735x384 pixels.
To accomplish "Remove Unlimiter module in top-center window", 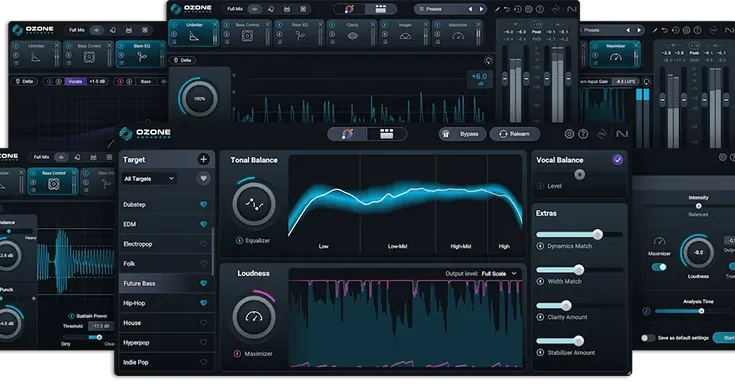I will pos(215,24).
